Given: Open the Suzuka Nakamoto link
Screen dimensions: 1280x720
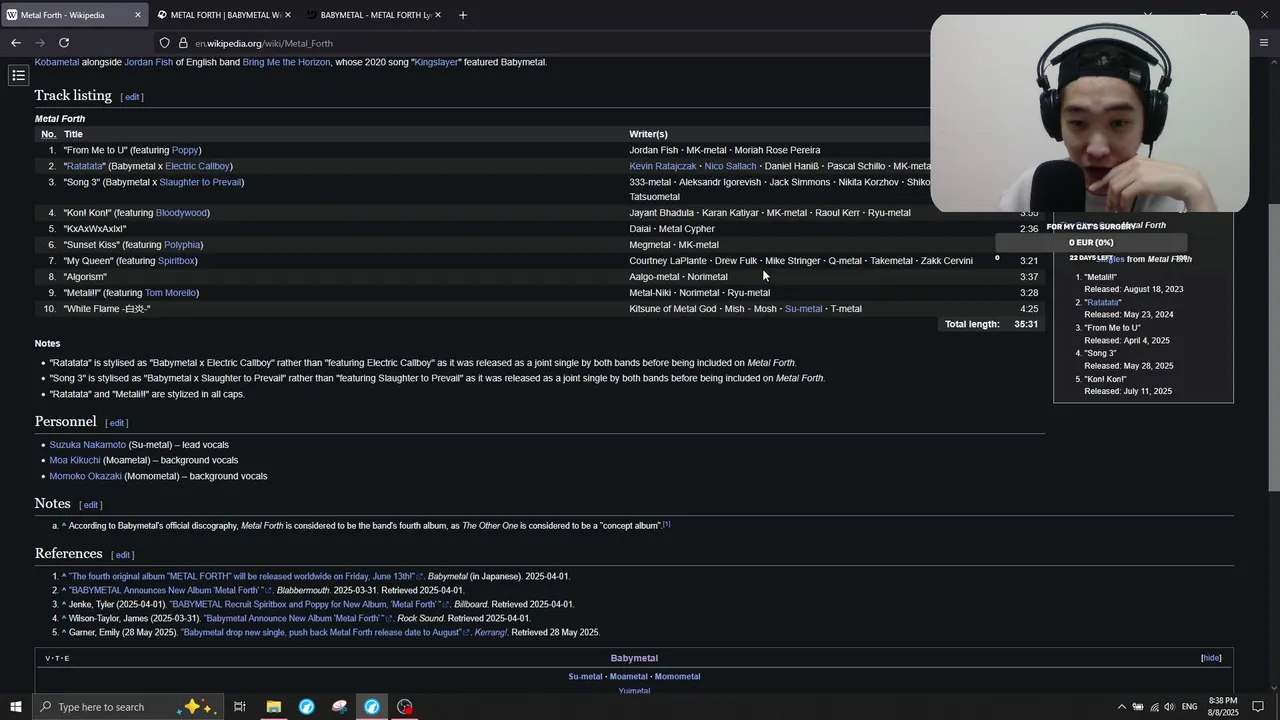Looking at the screenshot, I should click(x=88, y=445).
